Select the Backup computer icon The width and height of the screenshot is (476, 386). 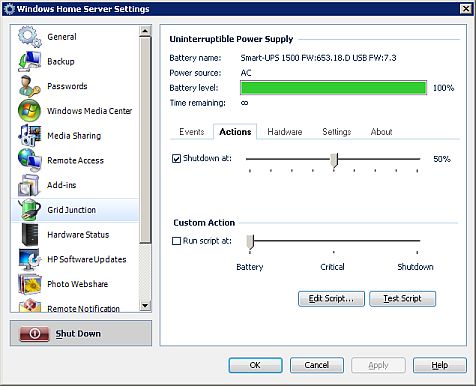(30, 61)
